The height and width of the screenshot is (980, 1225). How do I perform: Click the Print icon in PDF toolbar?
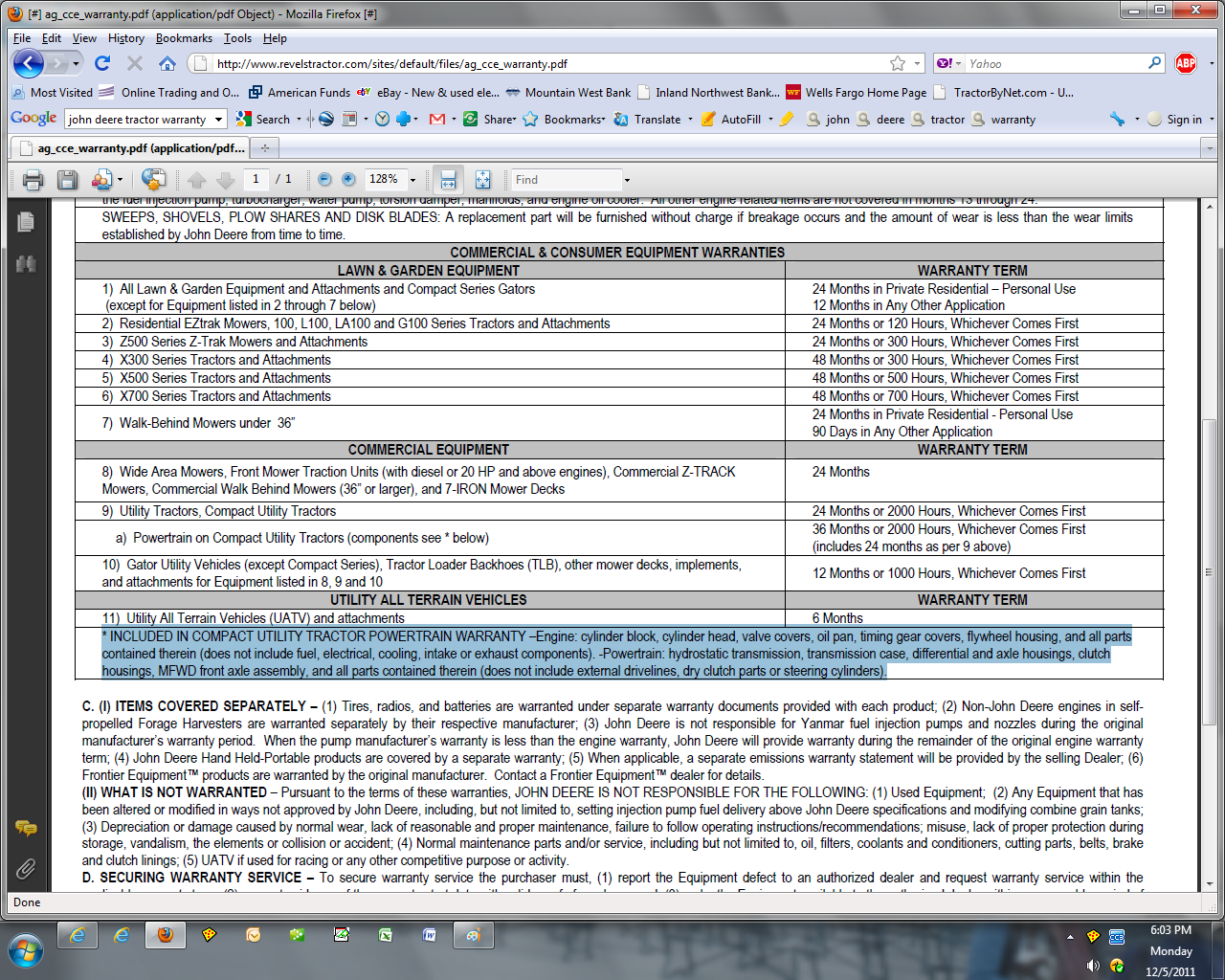33,180
